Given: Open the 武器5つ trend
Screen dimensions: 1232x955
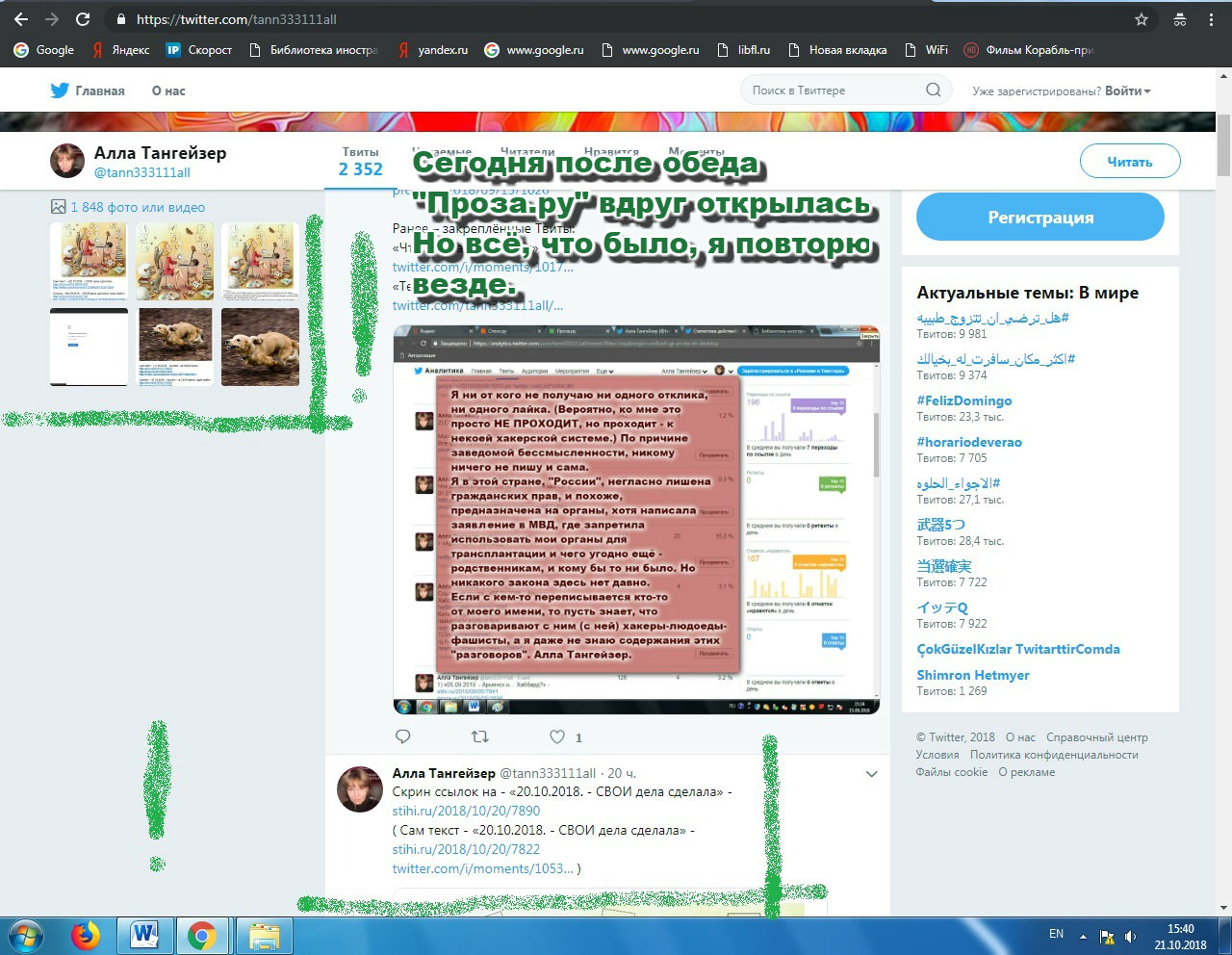Looking at the screenshot, I should (x=940, y=525).
